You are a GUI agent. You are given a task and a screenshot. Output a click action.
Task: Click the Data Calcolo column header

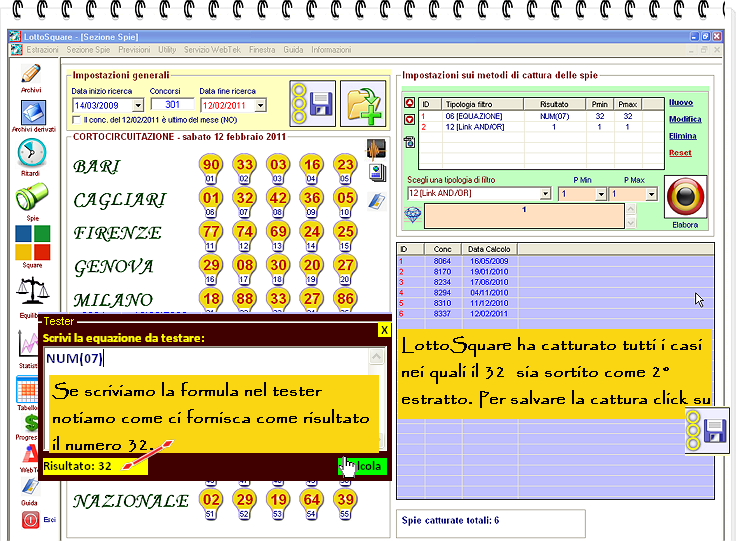pos(490,249)
